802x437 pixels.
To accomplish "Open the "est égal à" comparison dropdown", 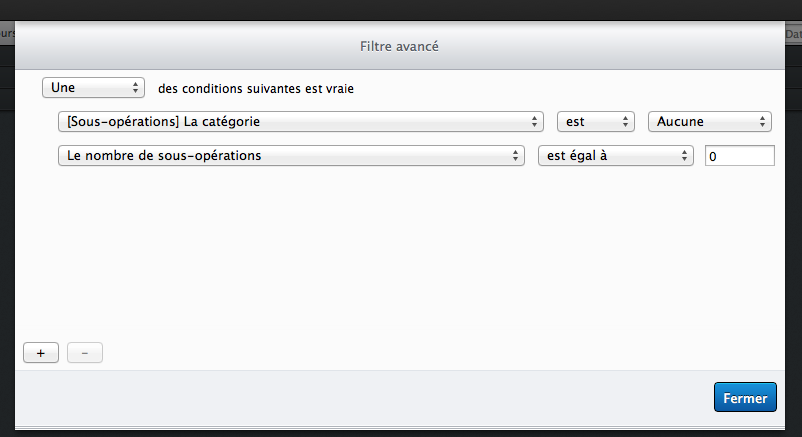I will point(615,155).
